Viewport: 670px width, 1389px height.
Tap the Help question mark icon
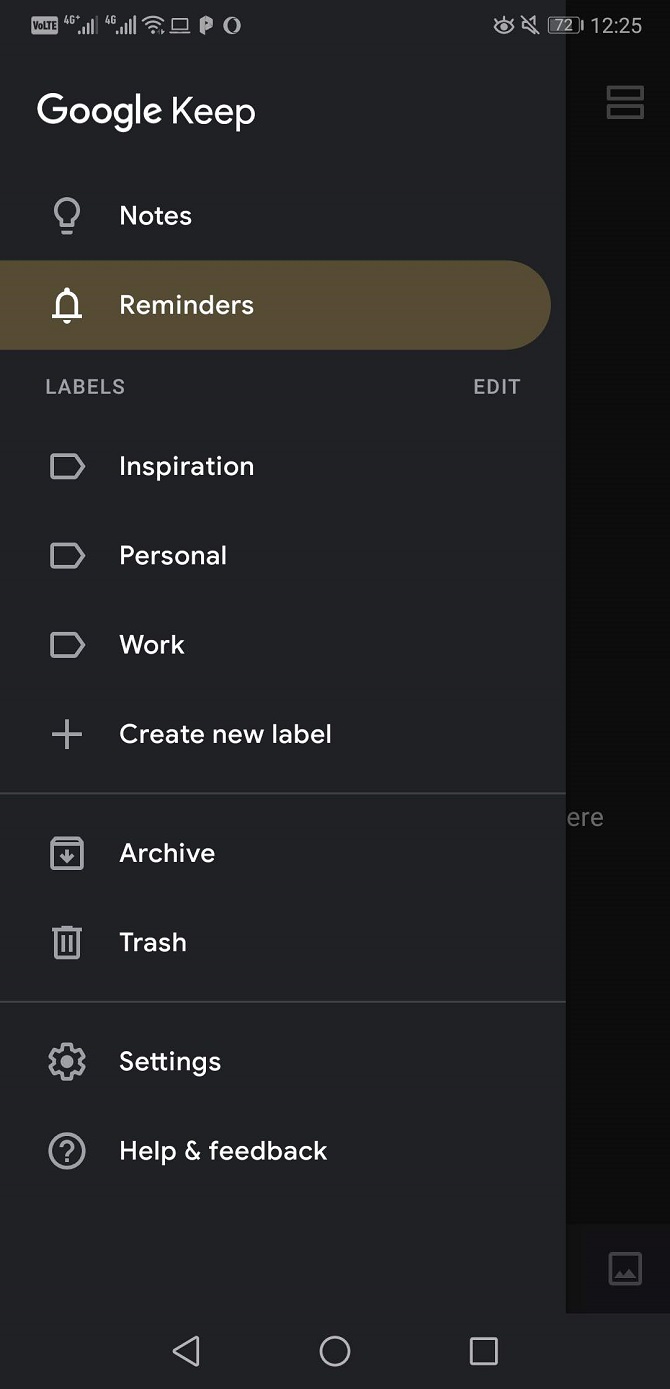67,1151
